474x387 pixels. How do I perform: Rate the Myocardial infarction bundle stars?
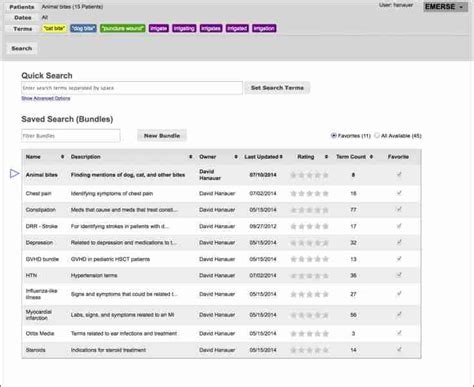(309, 315)
